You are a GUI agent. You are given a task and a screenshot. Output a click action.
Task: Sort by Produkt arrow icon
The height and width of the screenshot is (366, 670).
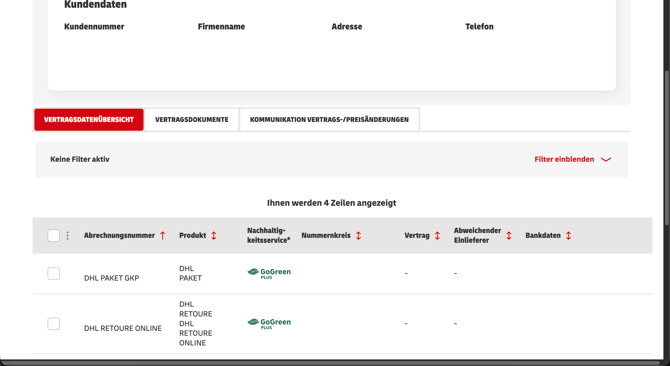(214, 235)
